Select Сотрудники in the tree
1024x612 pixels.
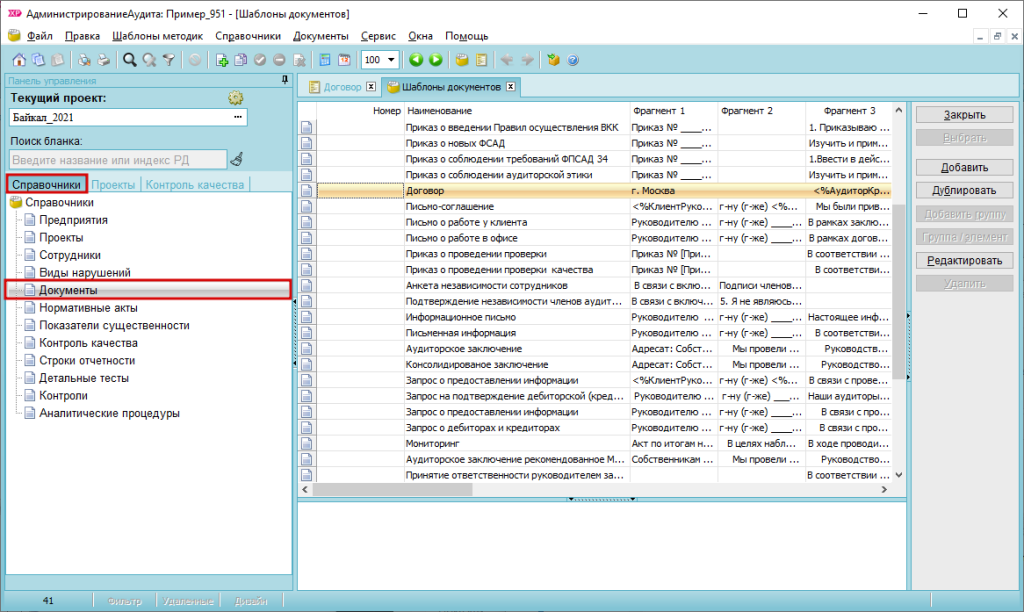click(70, 255)
